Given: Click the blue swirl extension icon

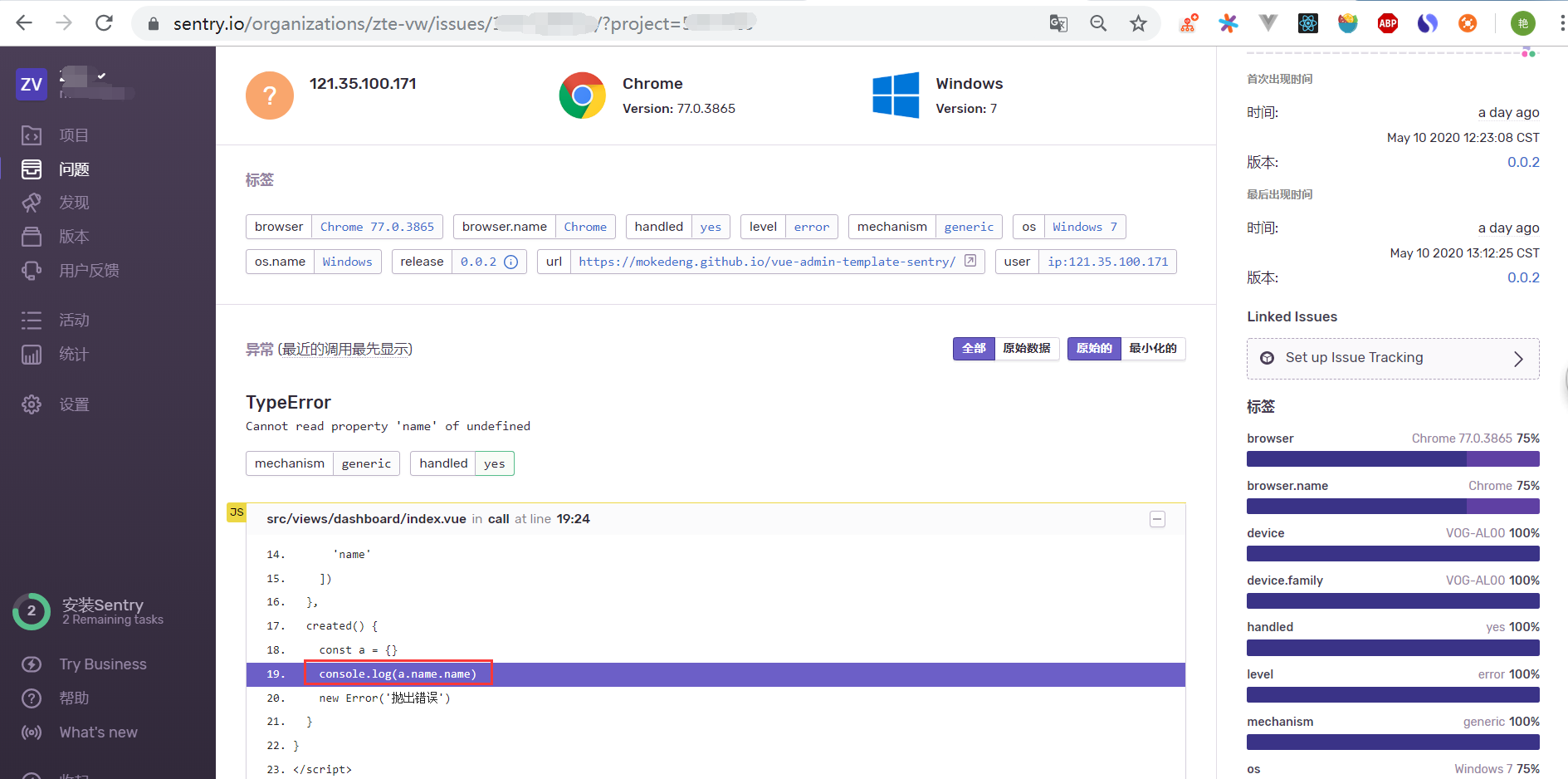Looking at the screenshot, I should pos(1428,23).
